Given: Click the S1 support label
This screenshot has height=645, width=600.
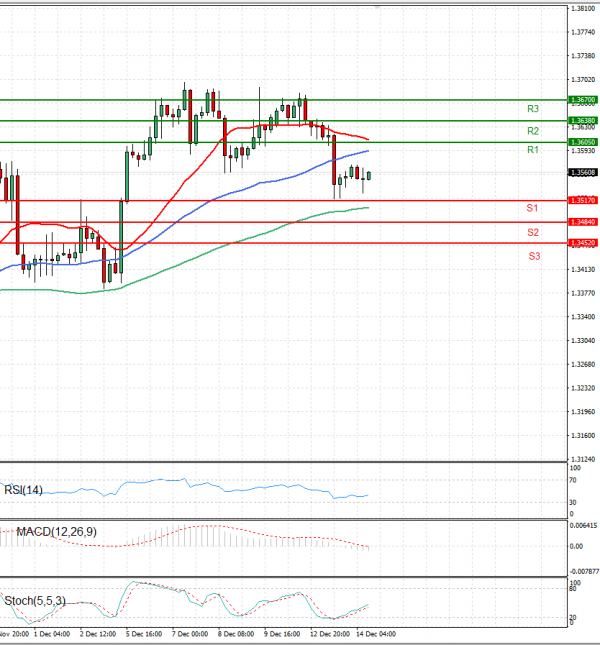Looking at the screenshot, I should [532, 208].
